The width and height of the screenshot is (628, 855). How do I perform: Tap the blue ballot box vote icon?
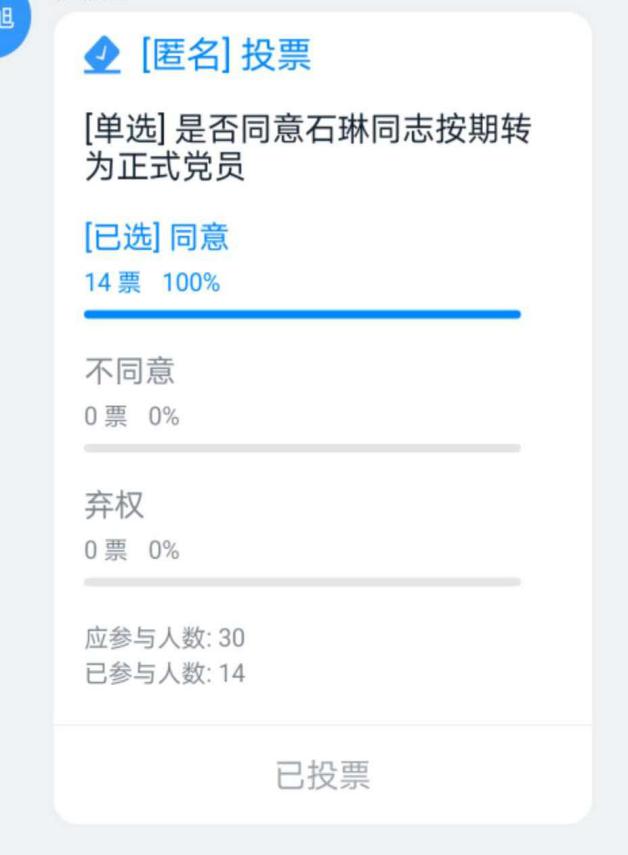tap(102, 55)
